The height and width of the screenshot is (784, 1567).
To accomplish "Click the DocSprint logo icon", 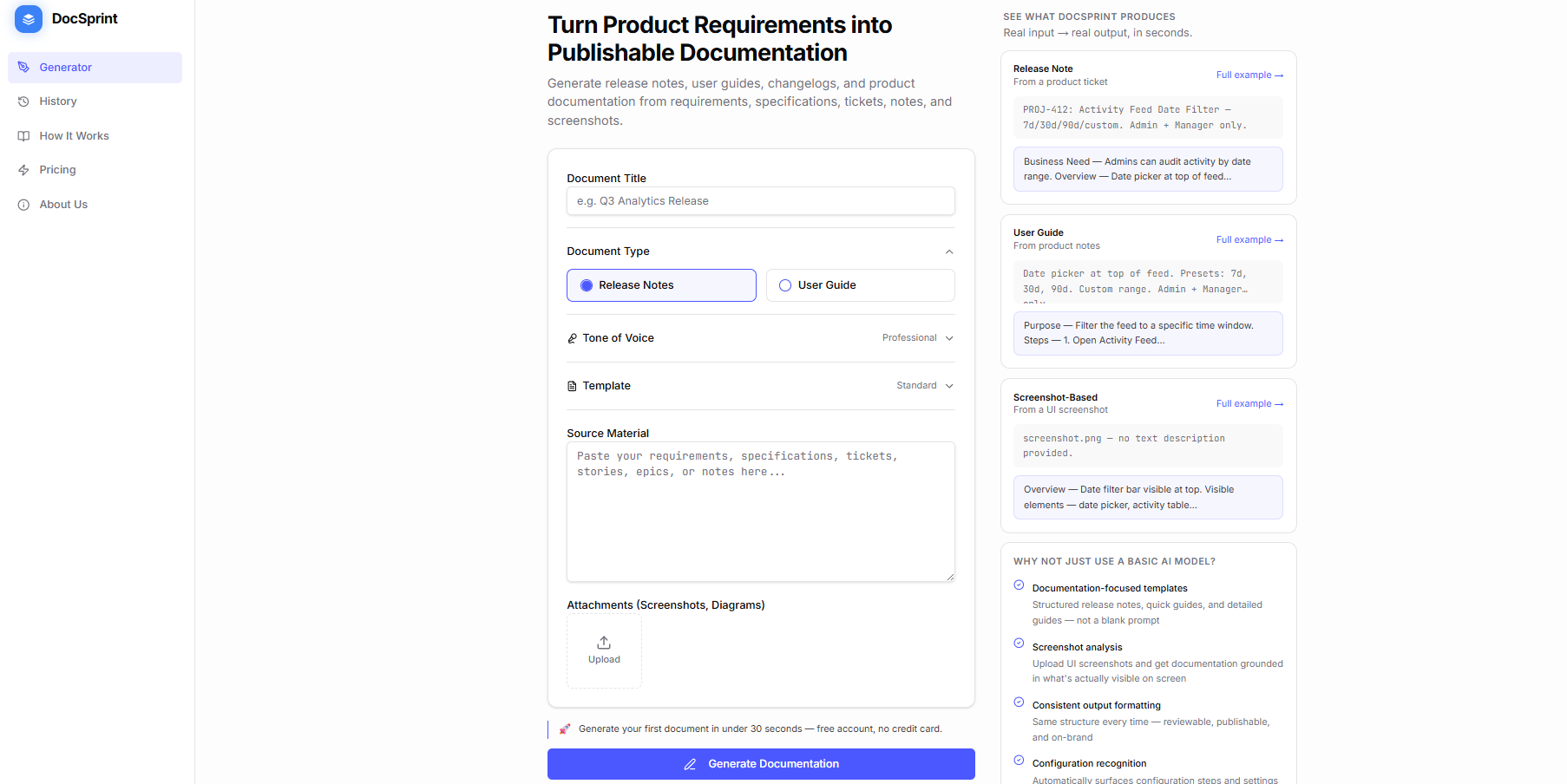I will [x=29, y=19].
